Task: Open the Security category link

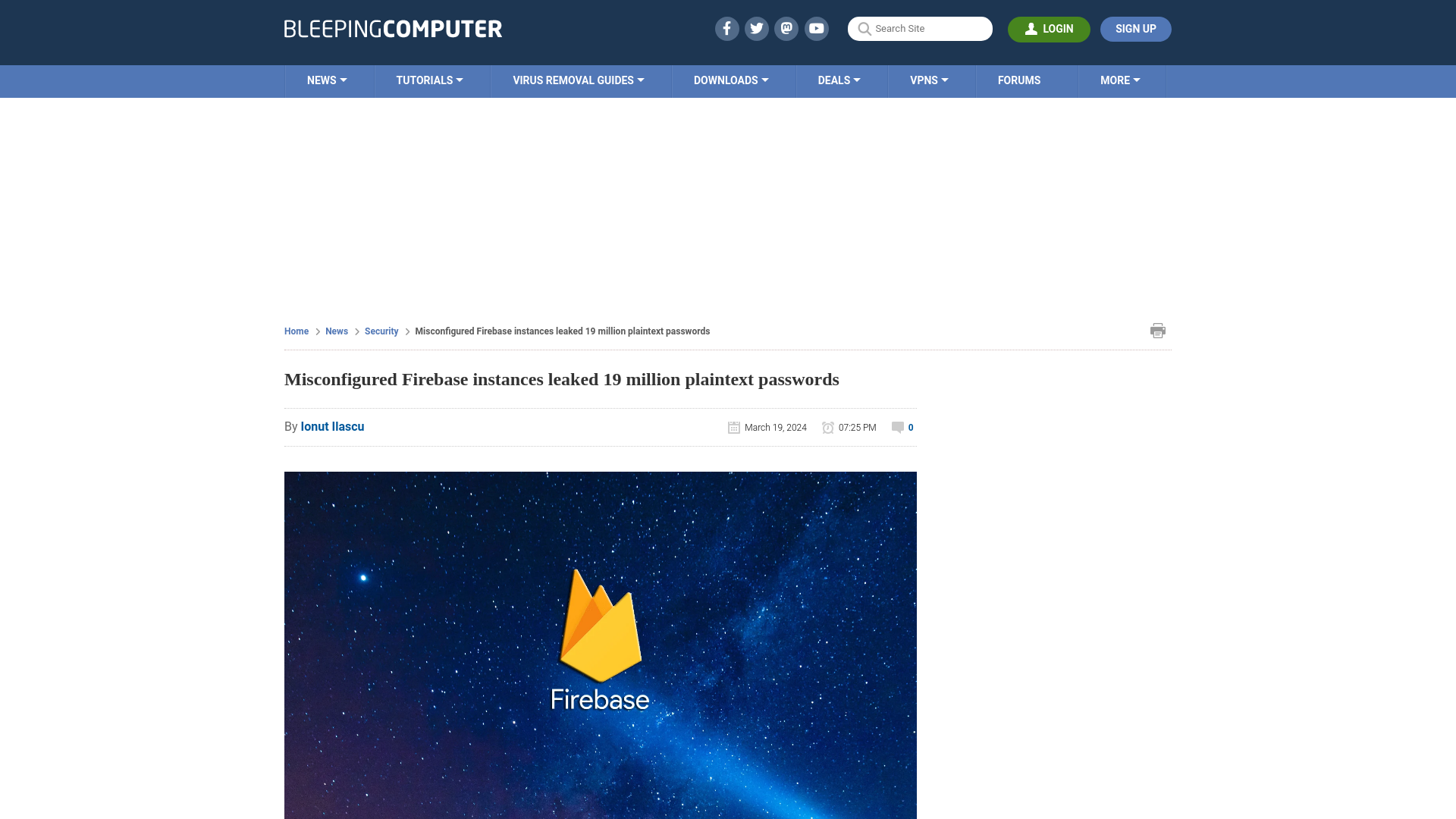Action: 381,331
